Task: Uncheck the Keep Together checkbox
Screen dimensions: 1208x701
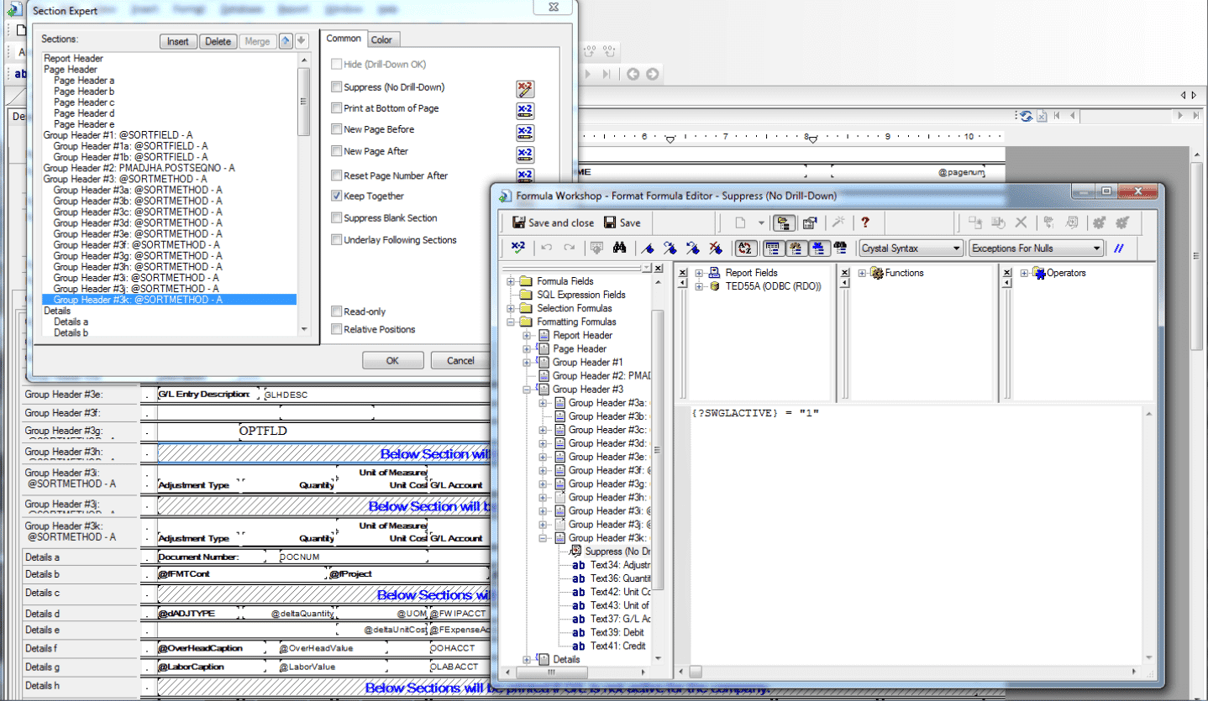Action: coord(338,196)
